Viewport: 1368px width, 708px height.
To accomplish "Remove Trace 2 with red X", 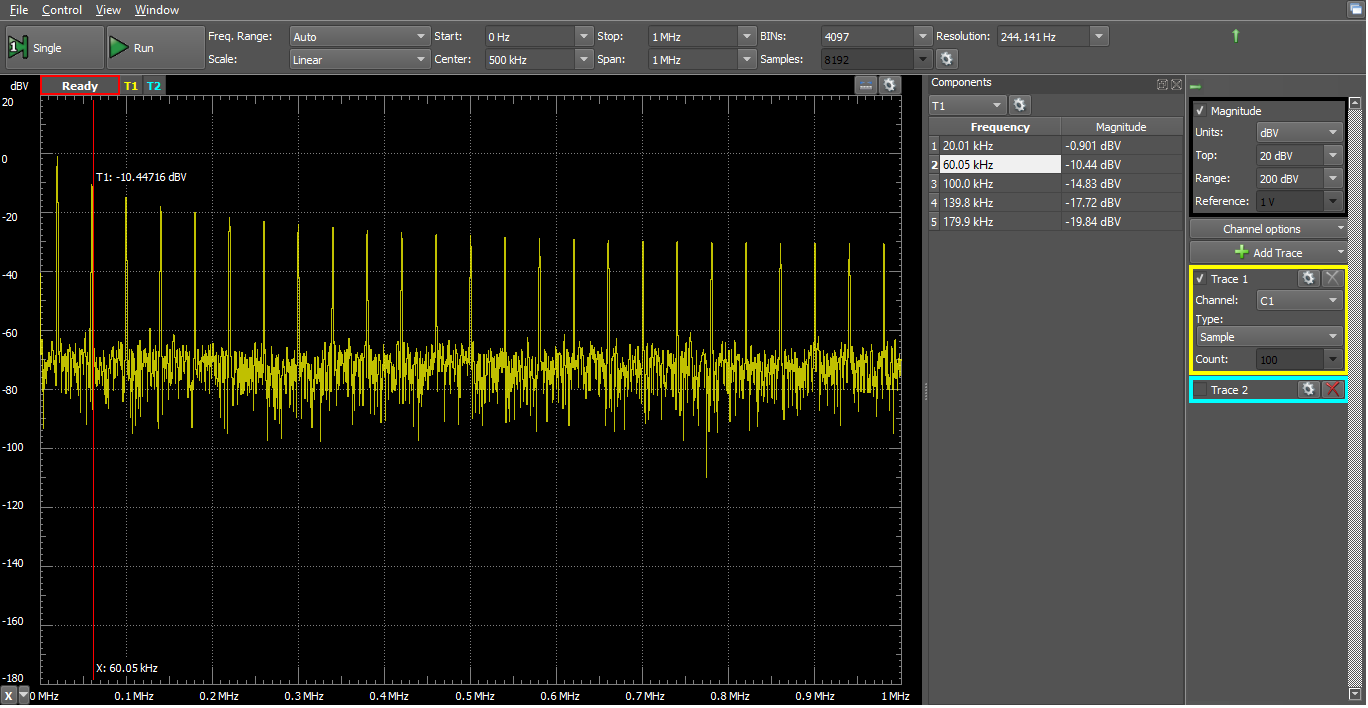I will (x=1332, y=389).
